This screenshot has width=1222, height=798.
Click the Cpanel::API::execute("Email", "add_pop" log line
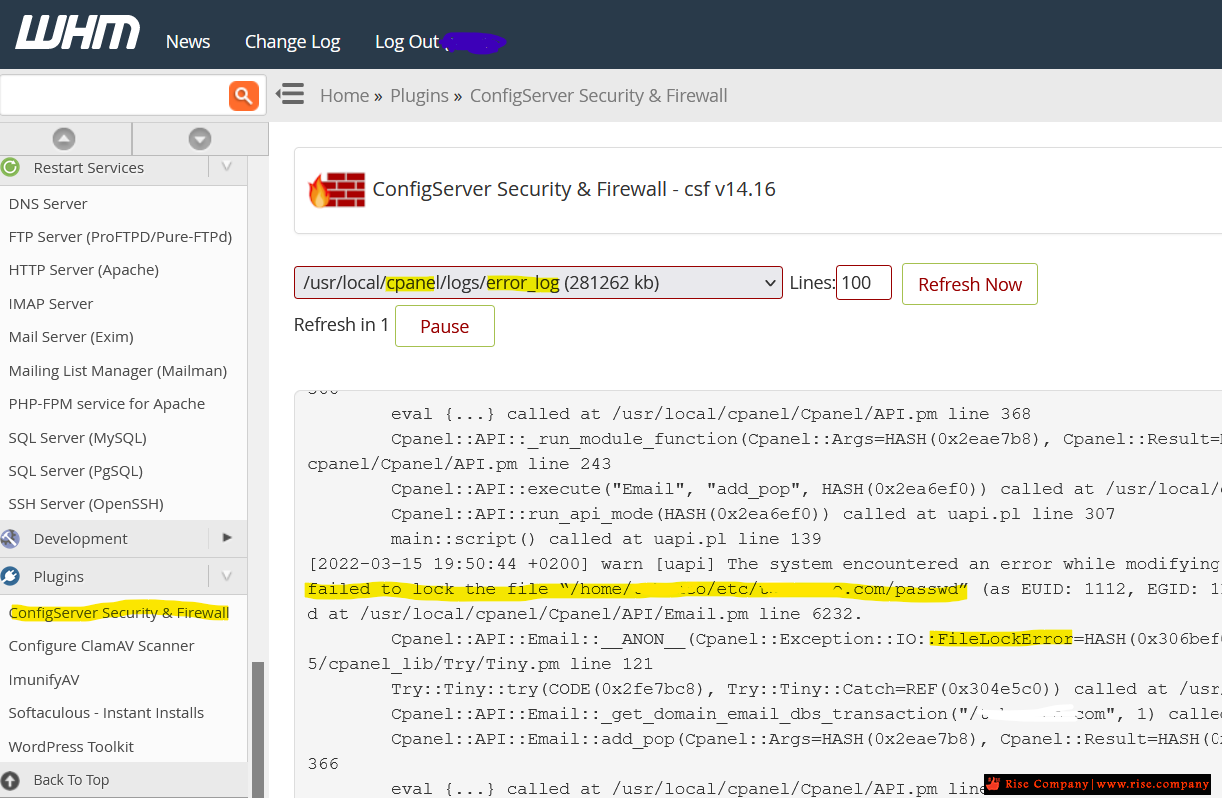click(x=806, y=489)
